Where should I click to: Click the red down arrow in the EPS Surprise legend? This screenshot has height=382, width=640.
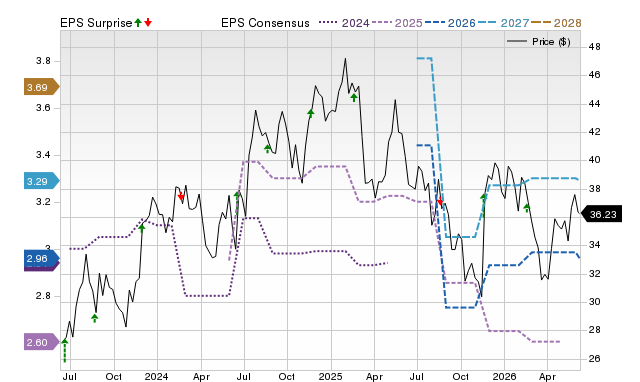point(148,23)
